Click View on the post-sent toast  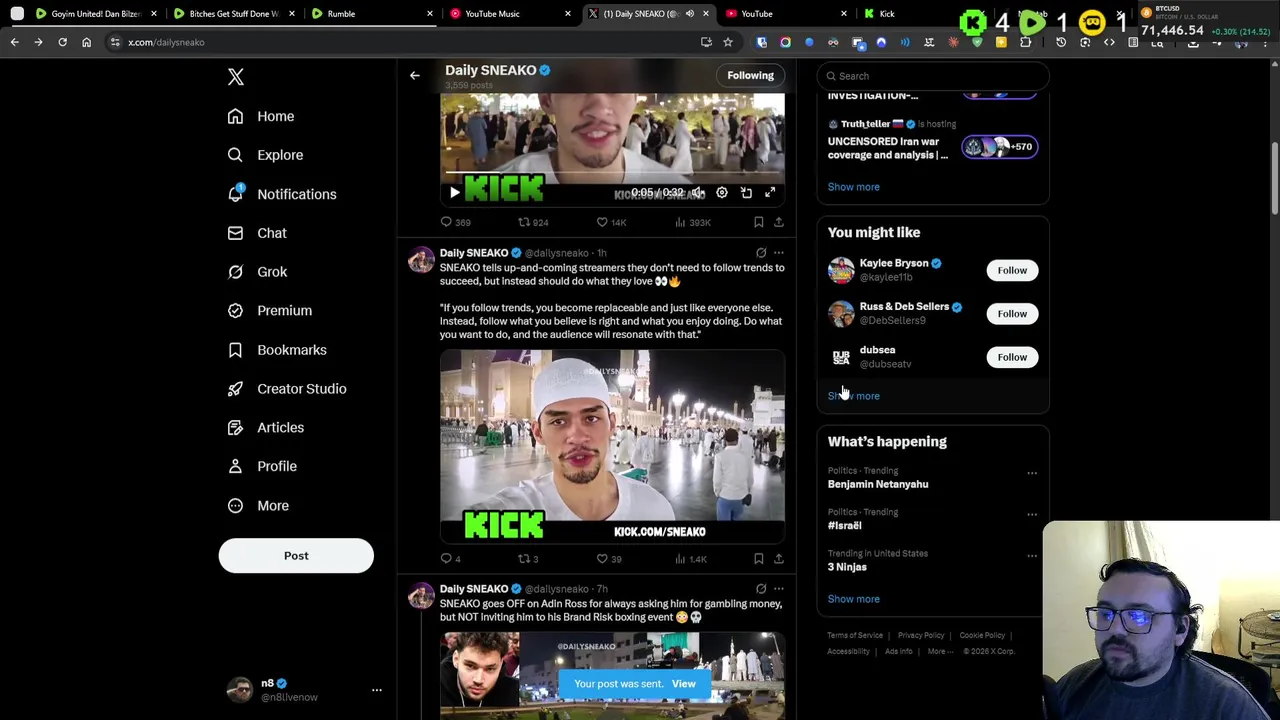click(x=683, y=684)
